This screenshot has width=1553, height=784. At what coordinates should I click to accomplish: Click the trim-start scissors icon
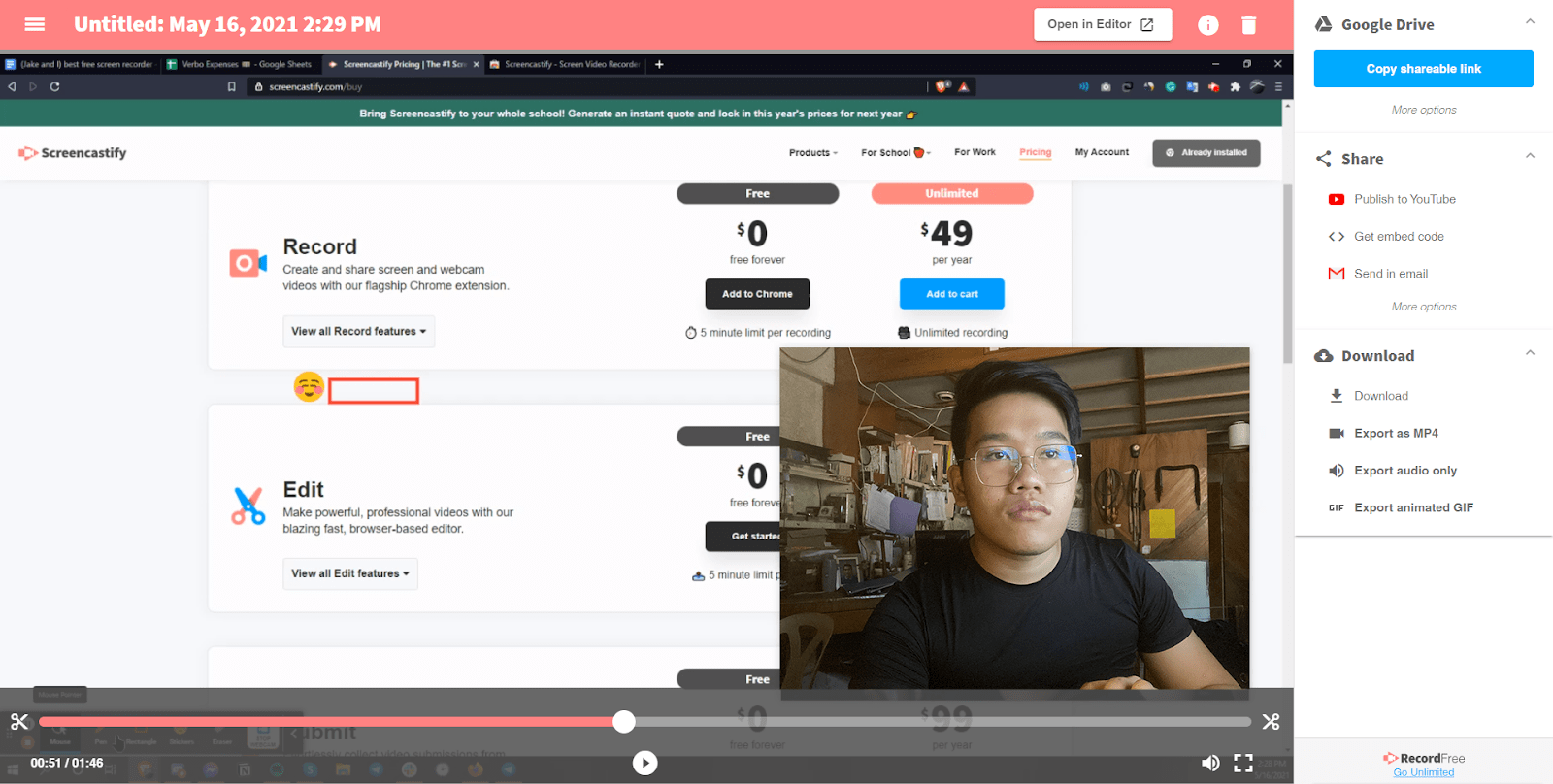(x=19, y=721)
